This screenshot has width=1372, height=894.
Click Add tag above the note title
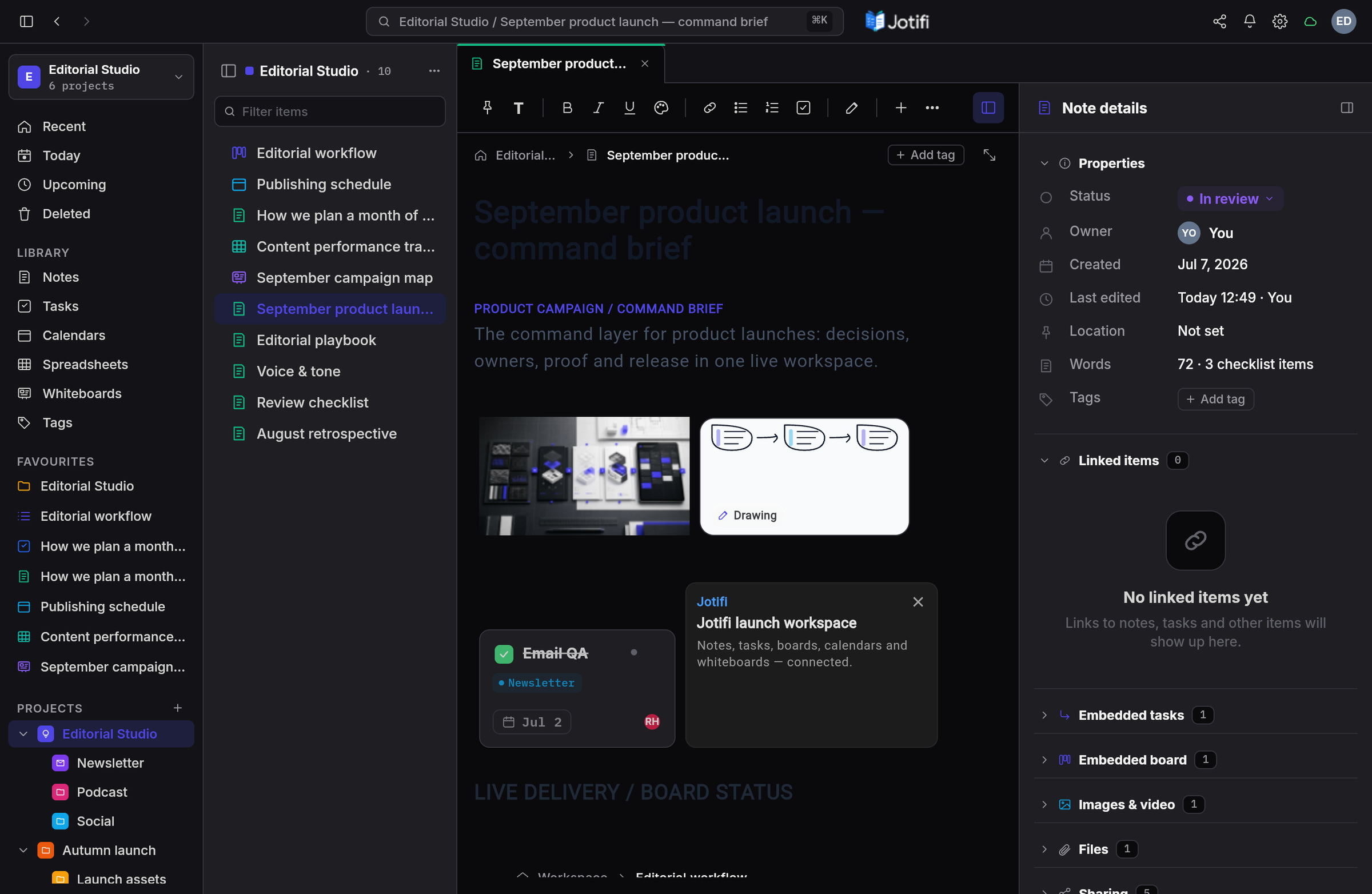925,155
